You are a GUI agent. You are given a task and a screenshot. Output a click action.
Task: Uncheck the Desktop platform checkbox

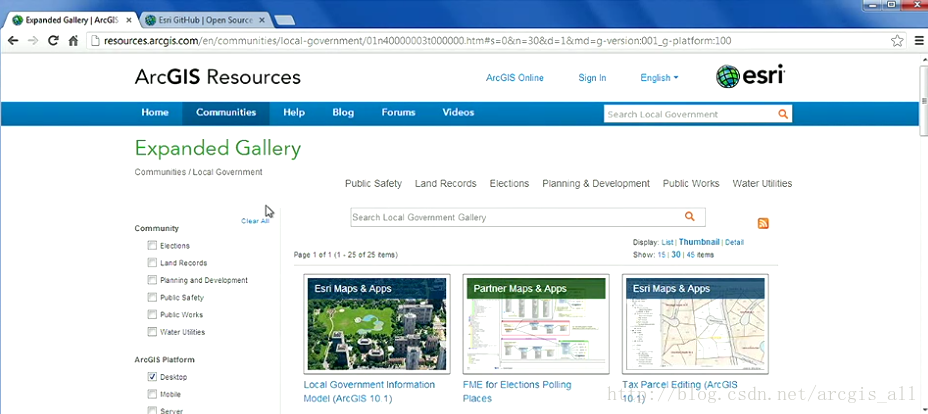(x=152, y=377)
